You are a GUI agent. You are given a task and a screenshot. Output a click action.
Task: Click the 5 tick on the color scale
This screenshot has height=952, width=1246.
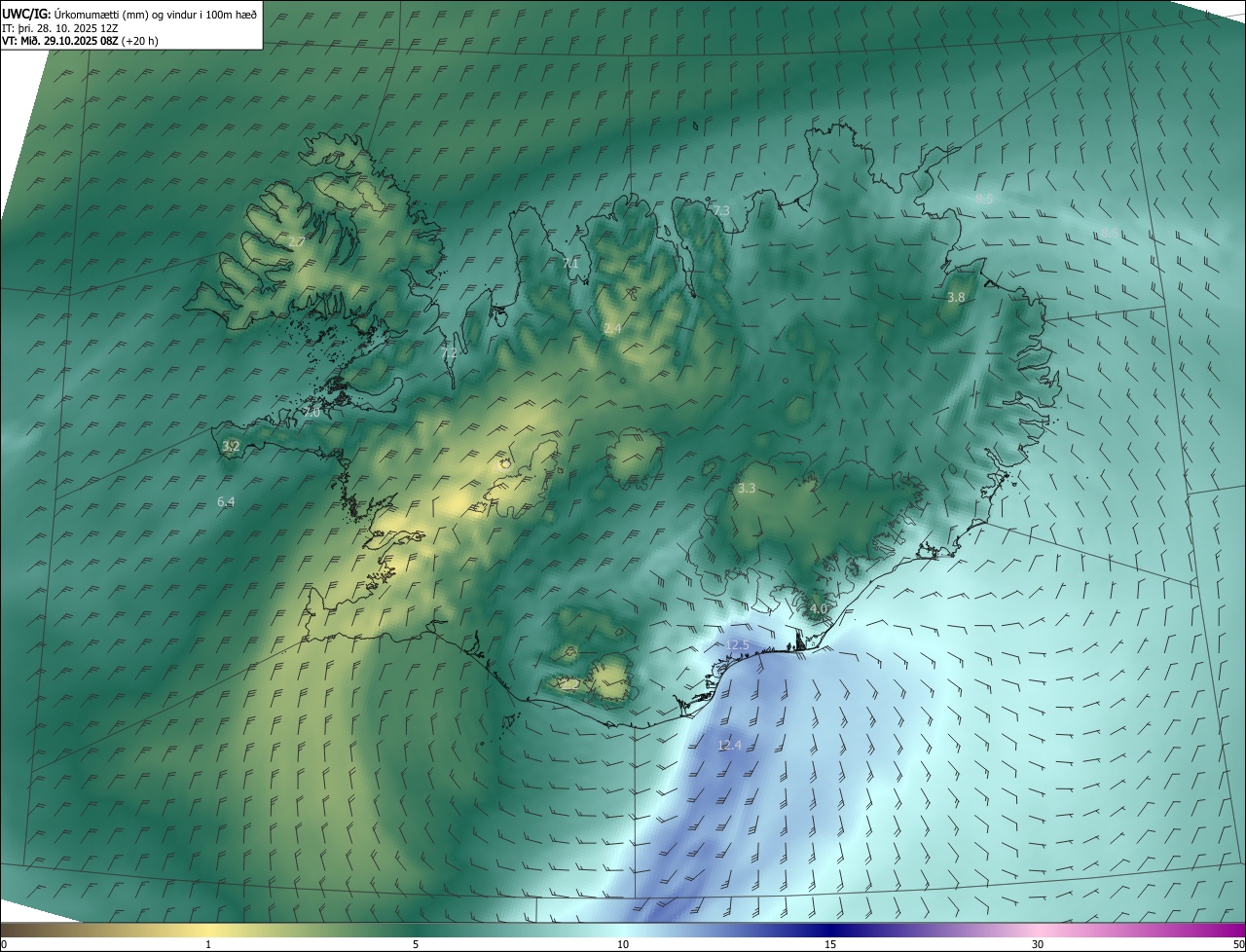[x=416, y=944]
